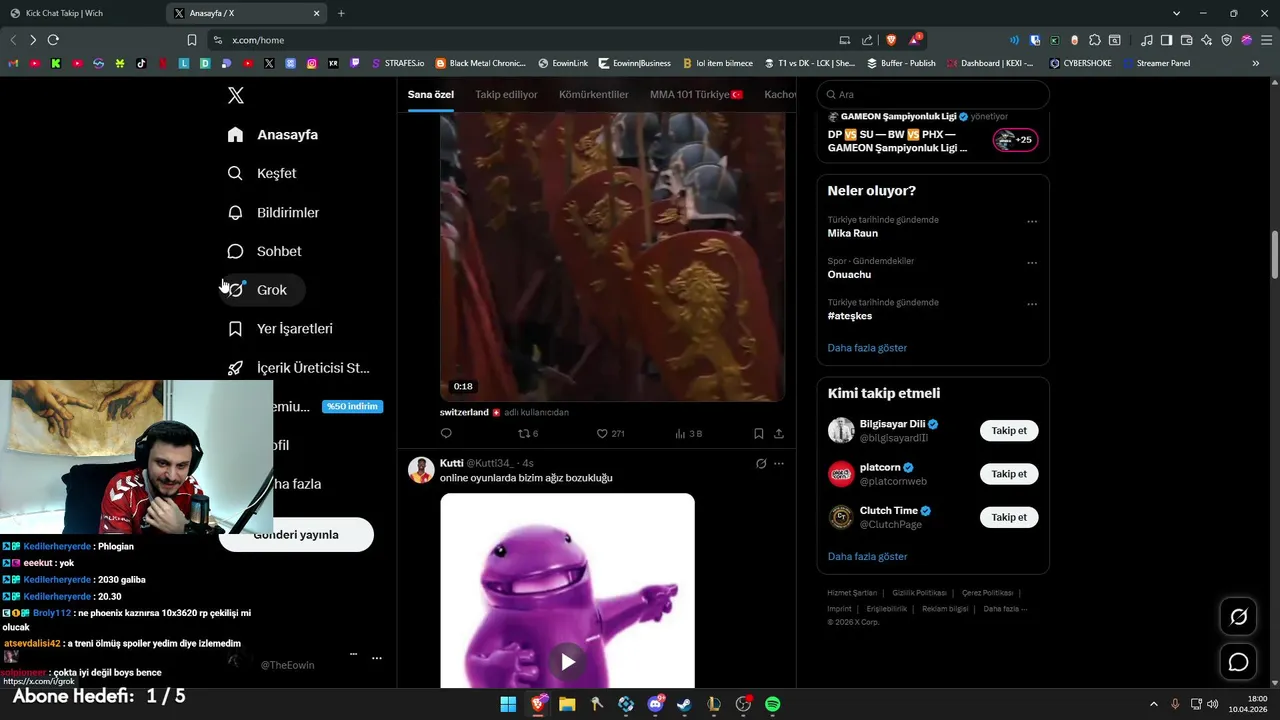1280x720 pixels.
Task: Switch to Takip ediliyor tab
Action: click(506, 94)
